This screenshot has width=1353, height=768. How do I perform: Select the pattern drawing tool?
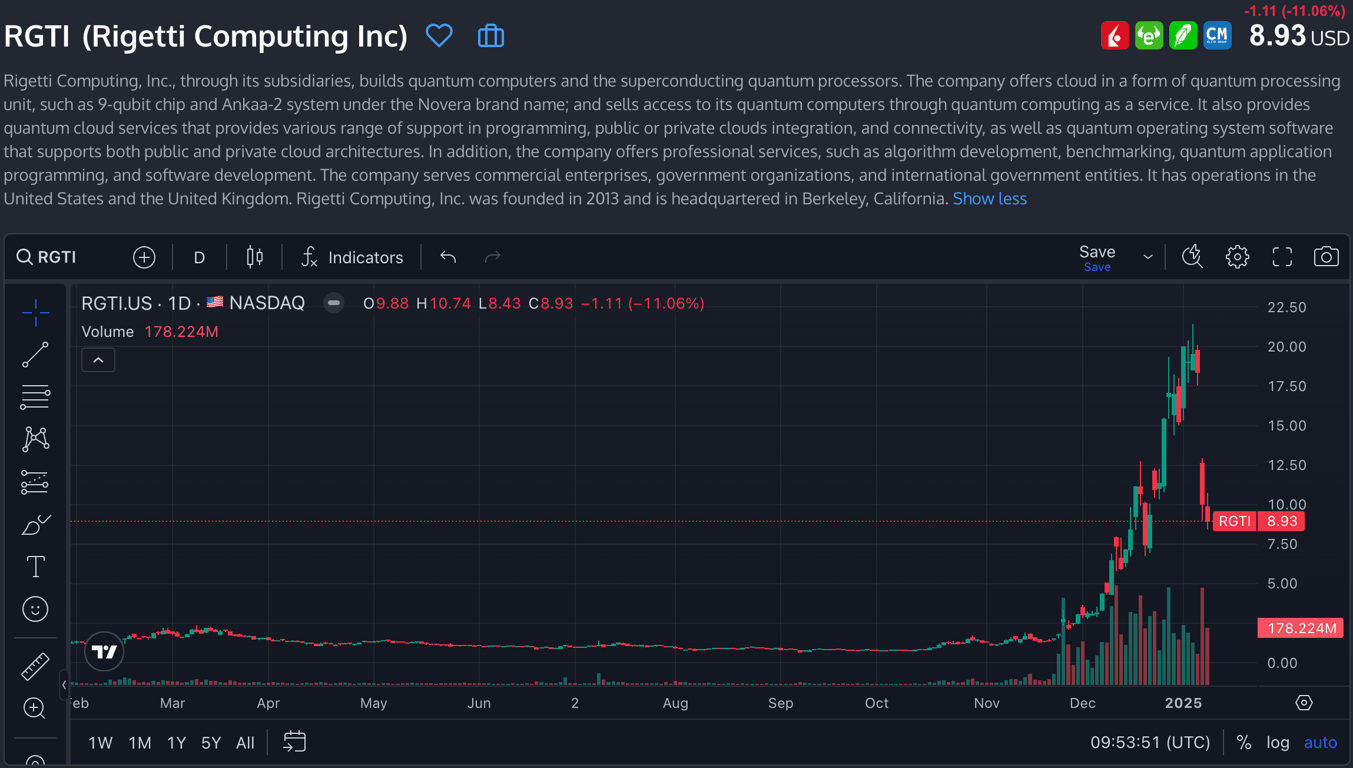point(35,439)
